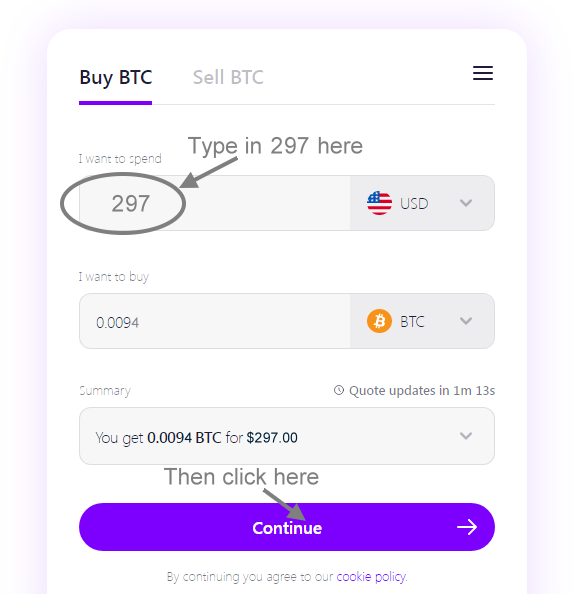The width and height of the screenshot is (575, 594).
Task: Expand the BTC crypto dropdown chevron
Action: [x=466, y=321]
